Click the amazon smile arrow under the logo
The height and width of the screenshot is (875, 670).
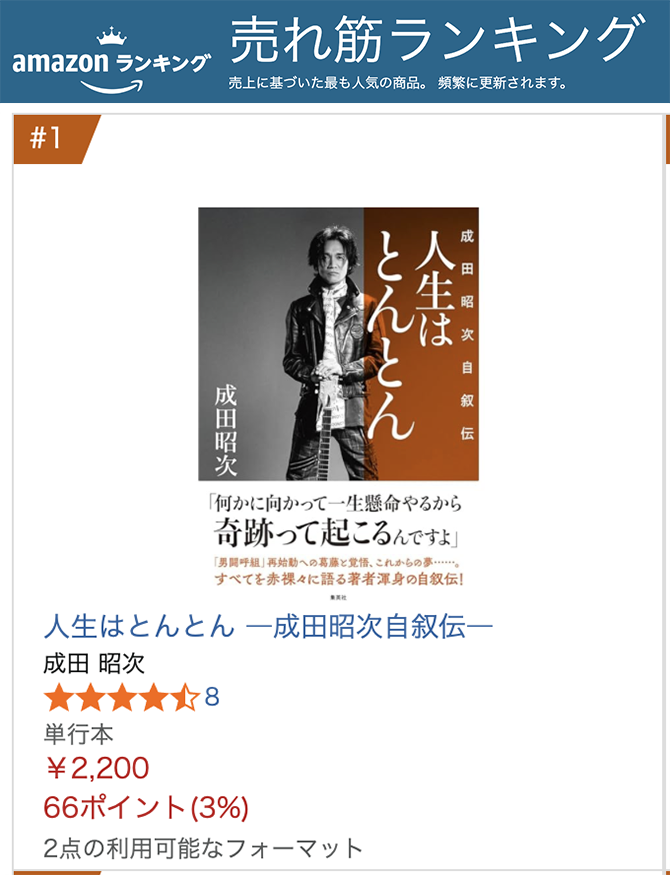(112, 85)
